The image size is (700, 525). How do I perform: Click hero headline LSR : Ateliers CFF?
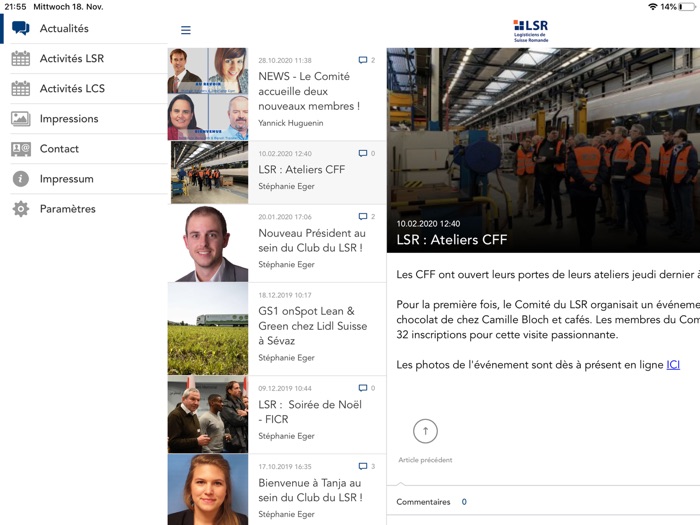(x=452, y=240)
